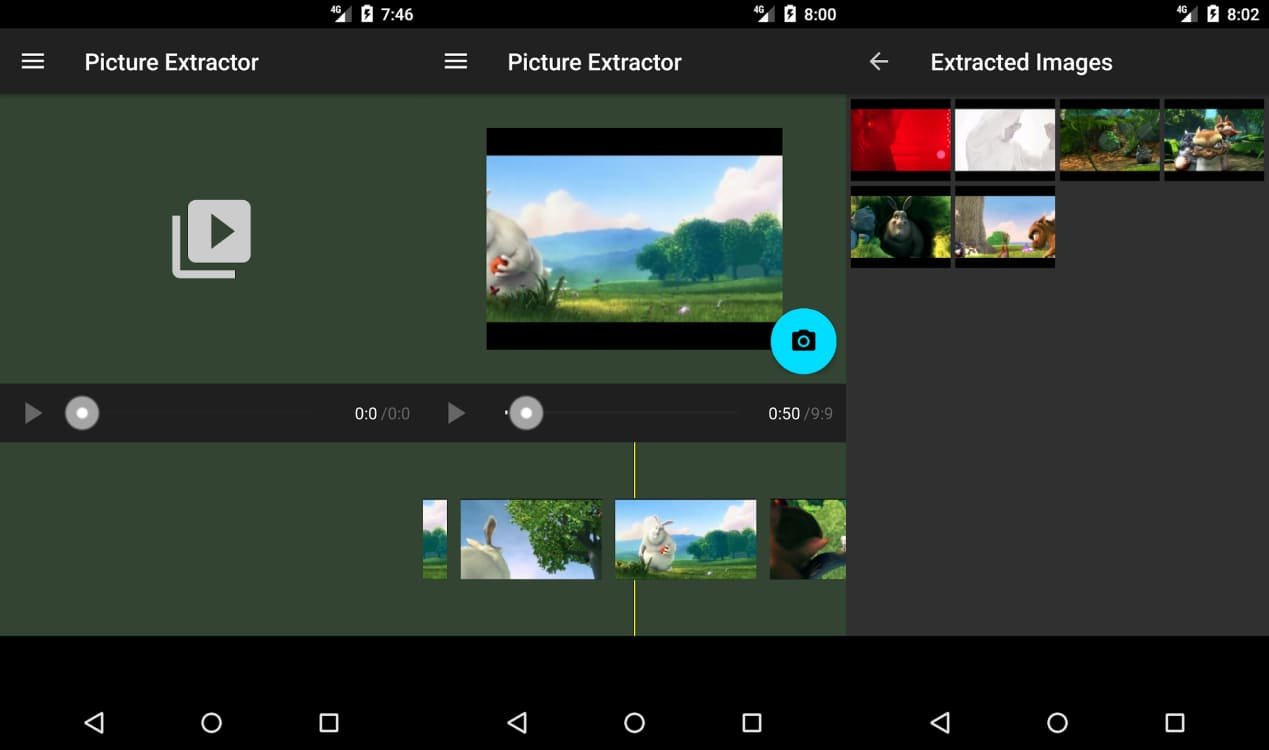
Task: Tap Android recents button on first screen
Action: [329, 722]
